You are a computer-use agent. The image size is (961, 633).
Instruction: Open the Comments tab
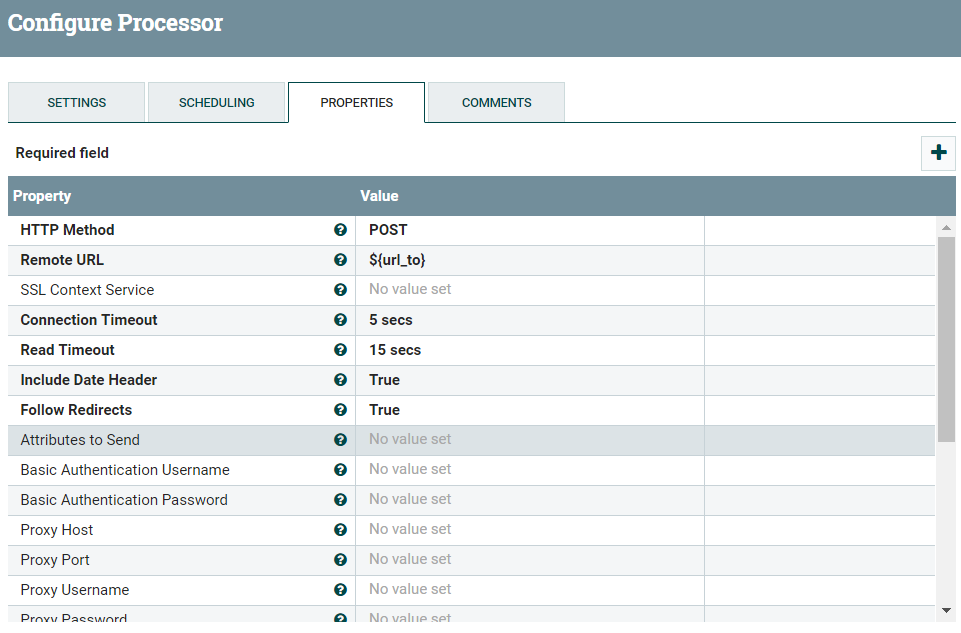point(496,102)
